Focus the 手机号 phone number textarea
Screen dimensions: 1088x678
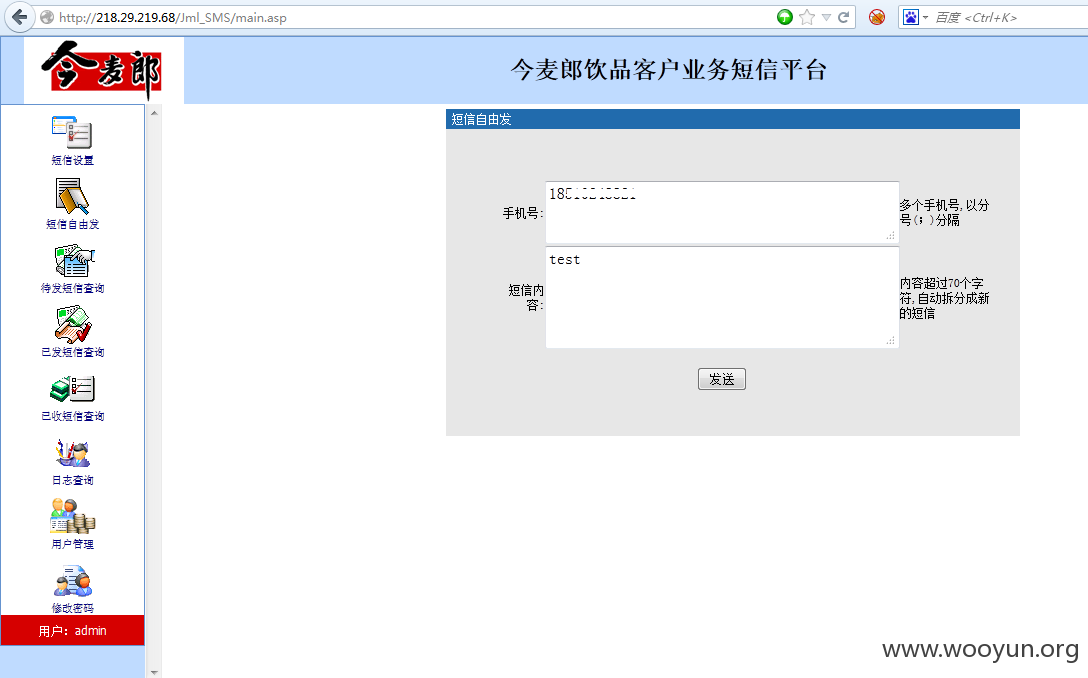click(722, 212)
